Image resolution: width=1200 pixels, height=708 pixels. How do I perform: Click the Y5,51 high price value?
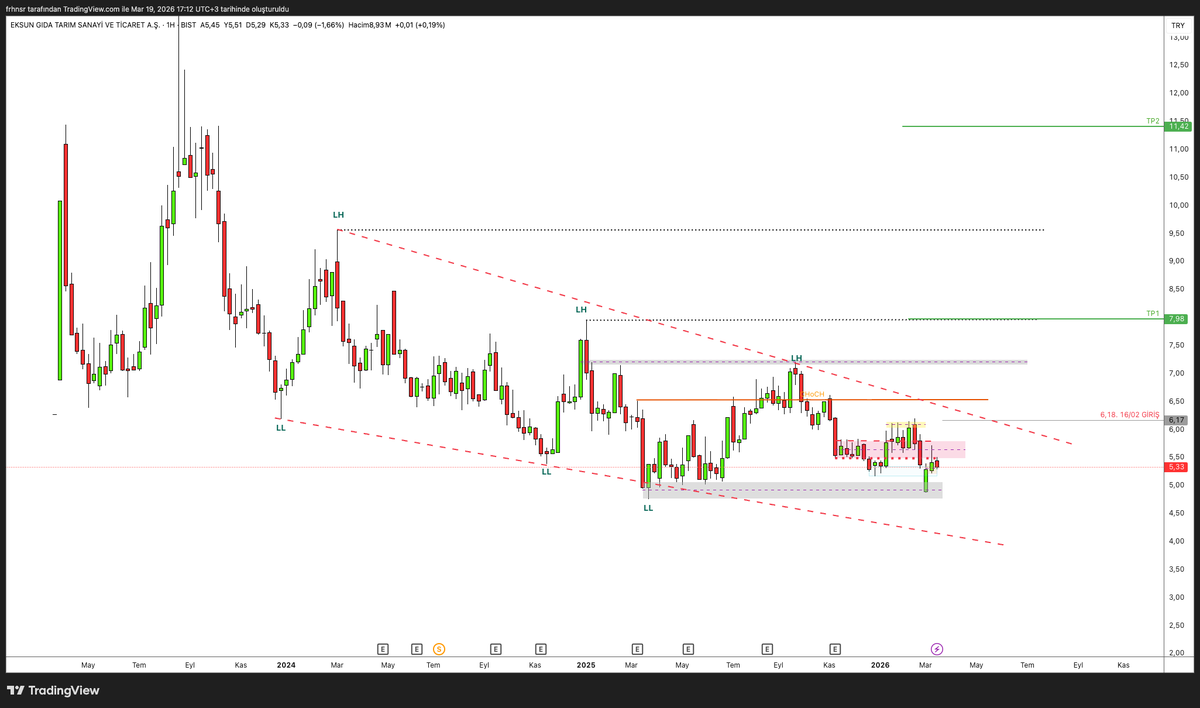(x=233, y=25)
